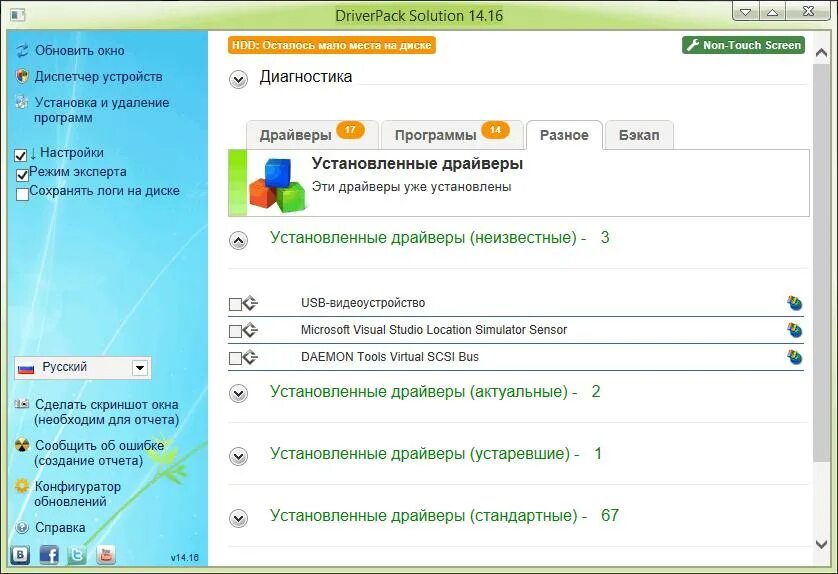Open Диспетчер устройств link
The width and height of the screenshot is (838, 574).
pyautogui.click(x=98, y=76)
